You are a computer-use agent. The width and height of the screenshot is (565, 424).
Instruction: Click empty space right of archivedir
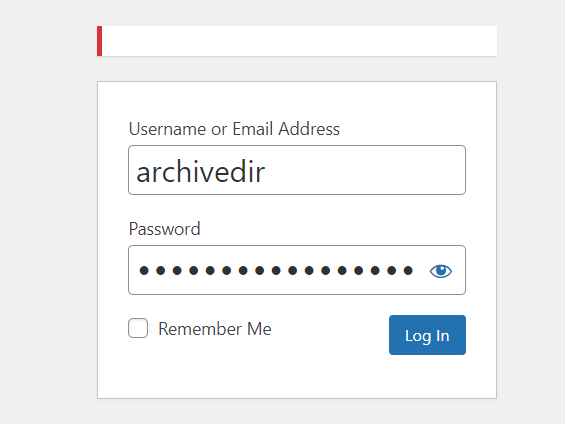pos(364,170)
